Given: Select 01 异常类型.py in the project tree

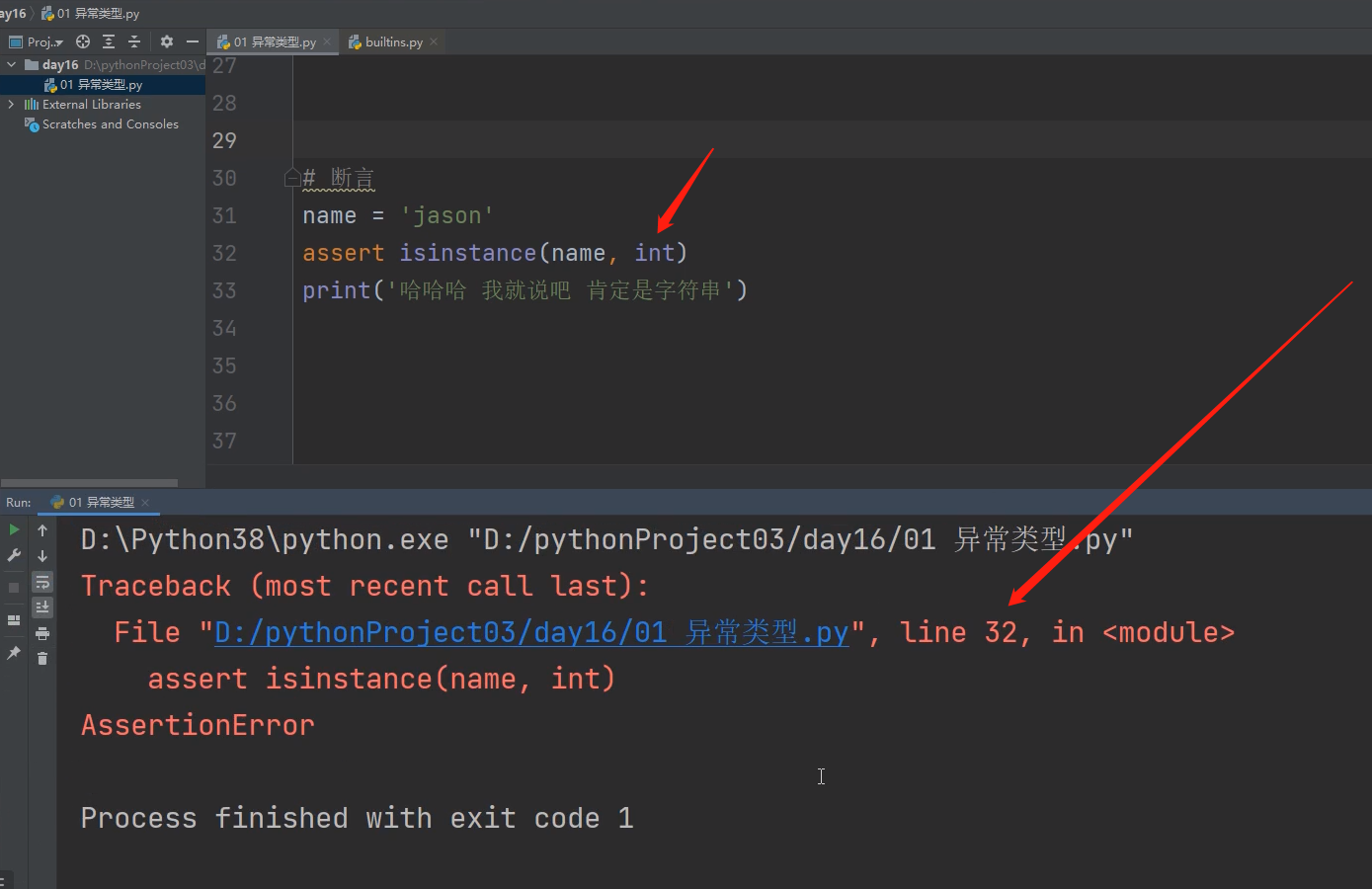Looking at the screenshot, I should click(x=103, y=85).
